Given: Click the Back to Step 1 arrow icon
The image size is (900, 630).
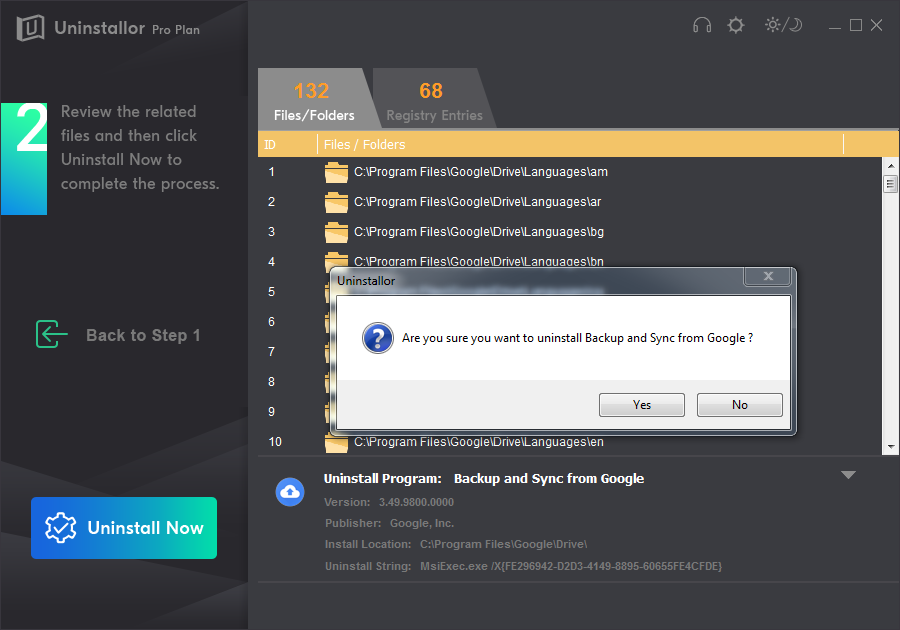Looking at the screenshot, I should click(51, 335).
